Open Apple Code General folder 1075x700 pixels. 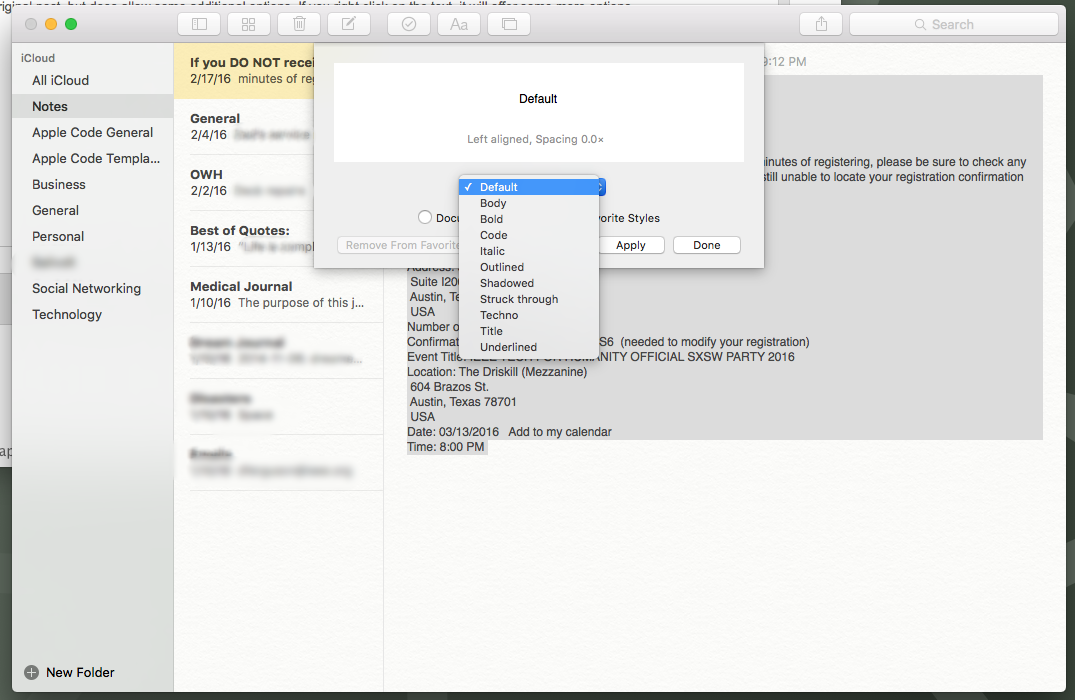[93, 132]
